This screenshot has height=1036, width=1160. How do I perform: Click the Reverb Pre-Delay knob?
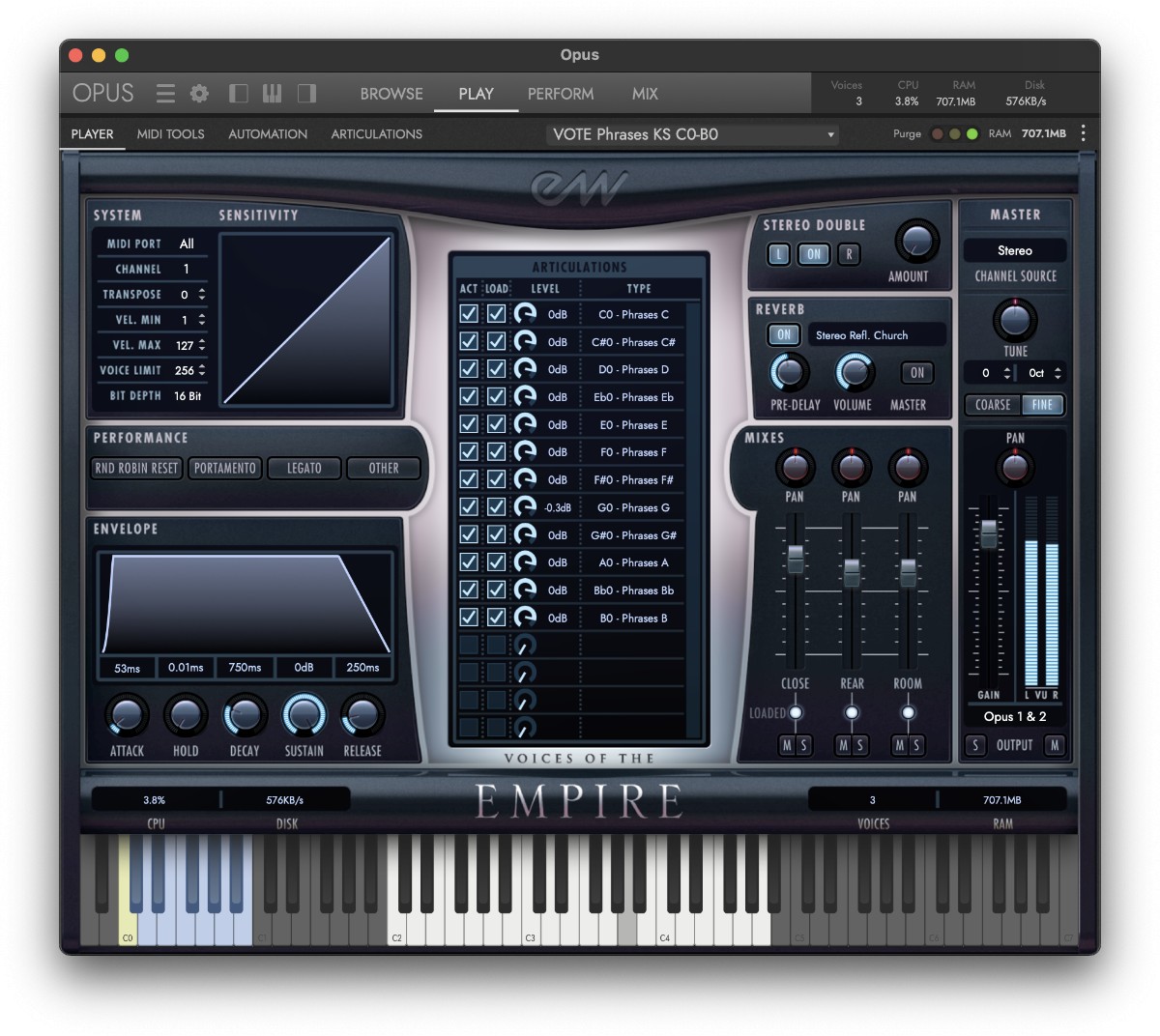790,372
